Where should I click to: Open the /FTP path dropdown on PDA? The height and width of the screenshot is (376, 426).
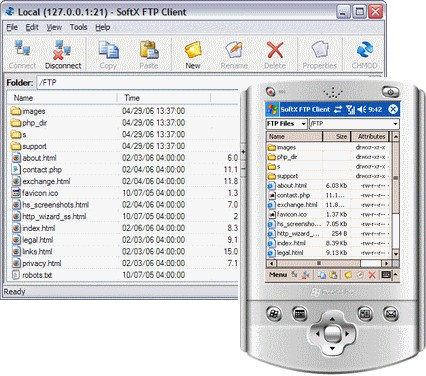coord(354,124)
